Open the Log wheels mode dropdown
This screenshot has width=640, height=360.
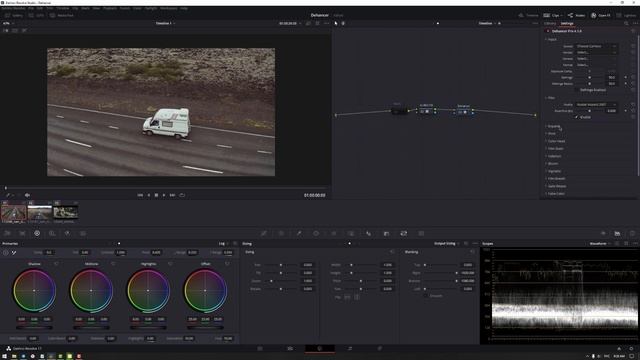point(224,244)
